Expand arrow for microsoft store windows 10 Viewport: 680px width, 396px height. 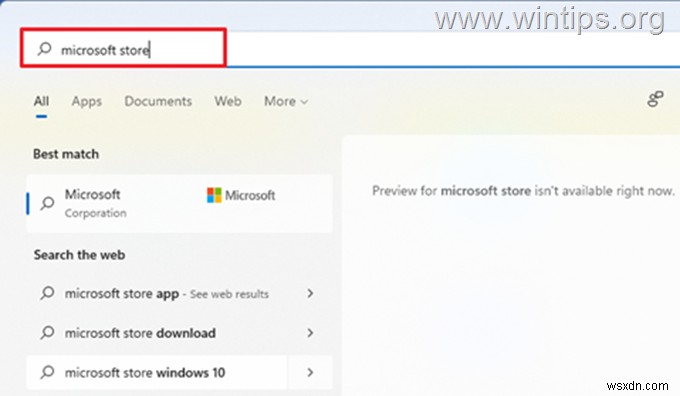coord(310,373)
